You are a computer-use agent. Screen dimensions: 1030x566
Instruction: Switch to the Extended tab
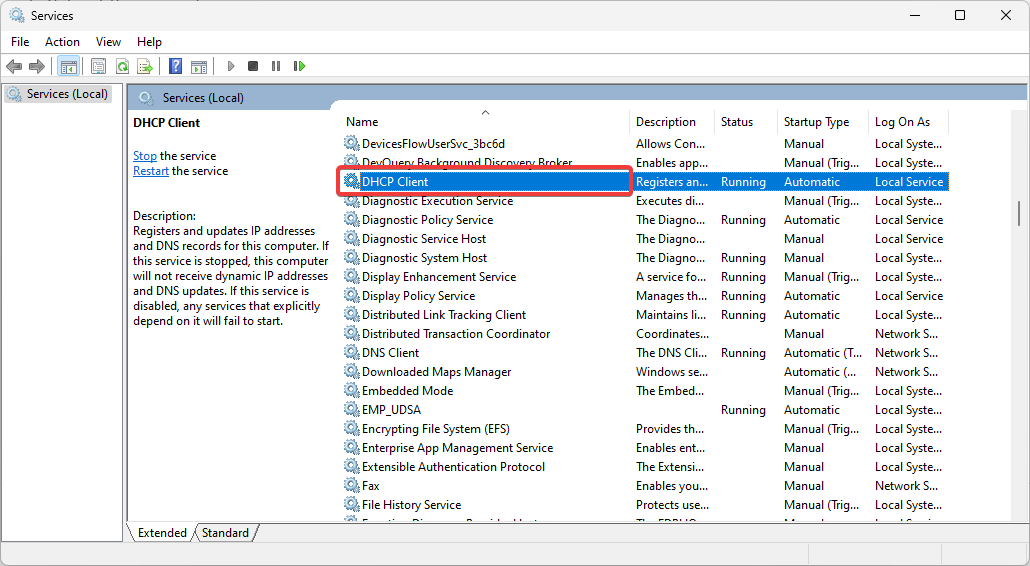tap(162, 533)
